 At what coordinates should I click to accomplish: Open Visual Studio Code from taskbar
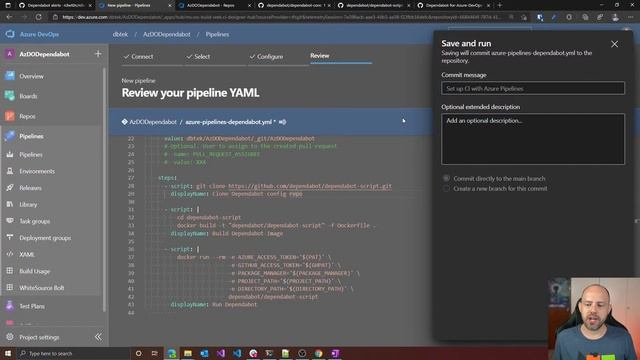237,353
